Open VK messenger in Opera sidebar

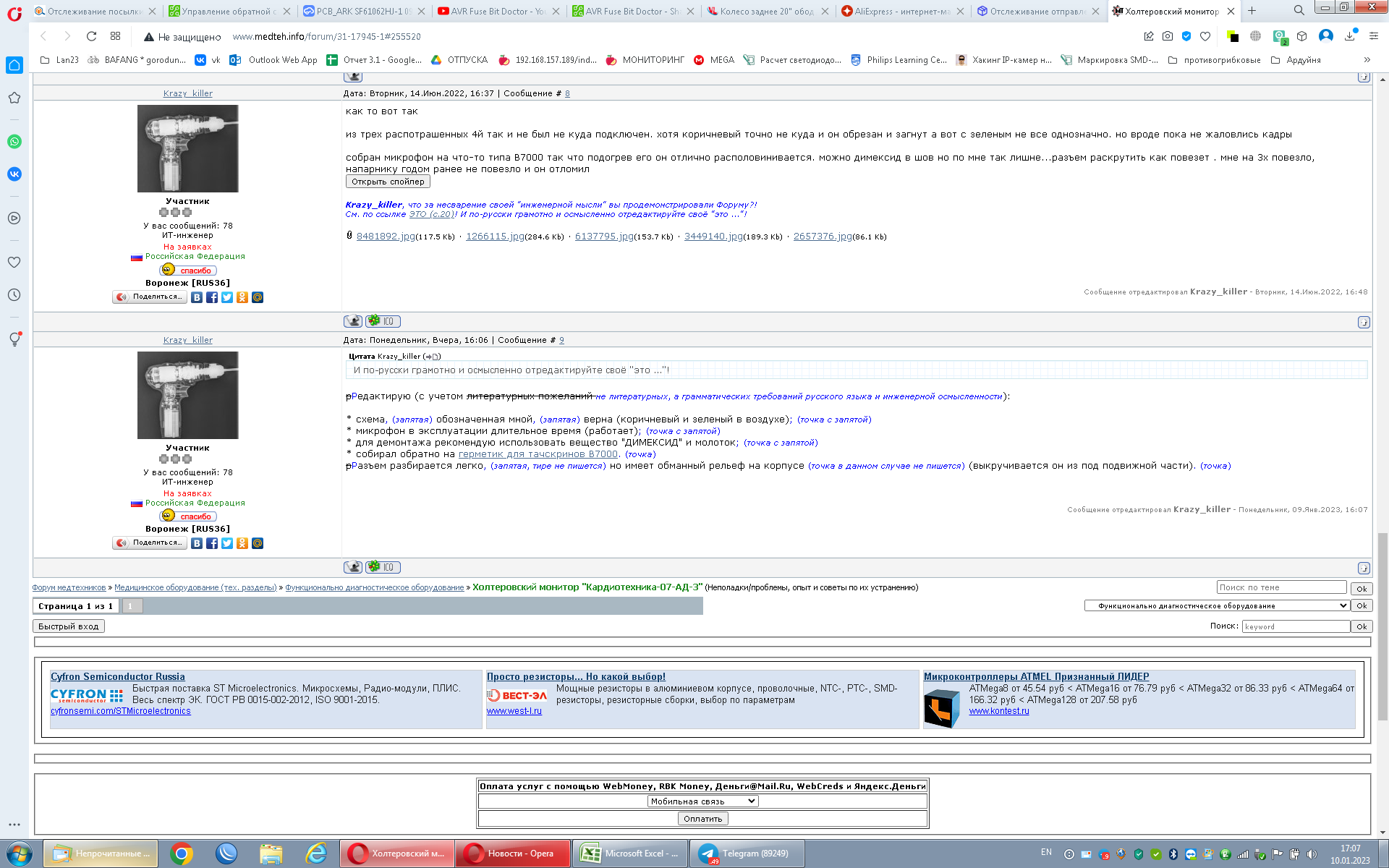[x=14, y=174]
